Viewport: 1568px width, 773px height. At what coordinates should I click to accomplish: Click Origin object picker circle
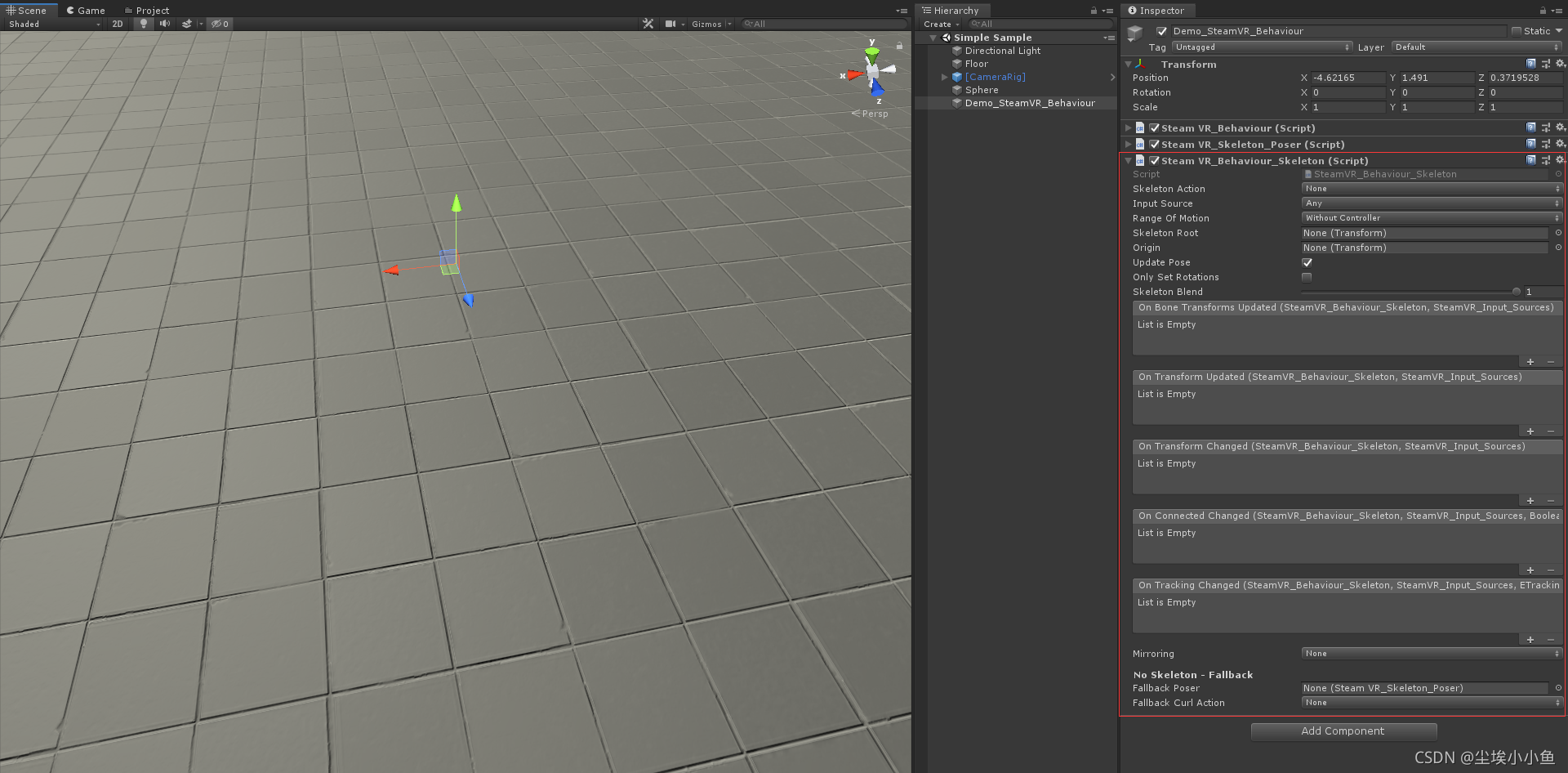[1558, 248]
